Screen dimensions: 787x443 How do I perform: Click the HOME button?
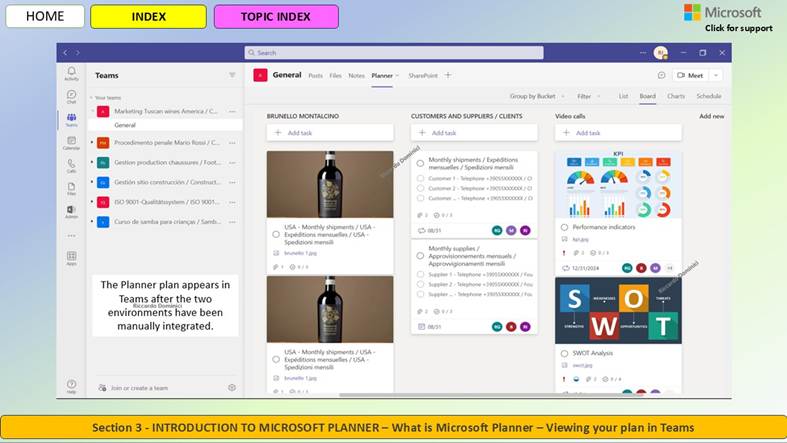click(45, 17)
